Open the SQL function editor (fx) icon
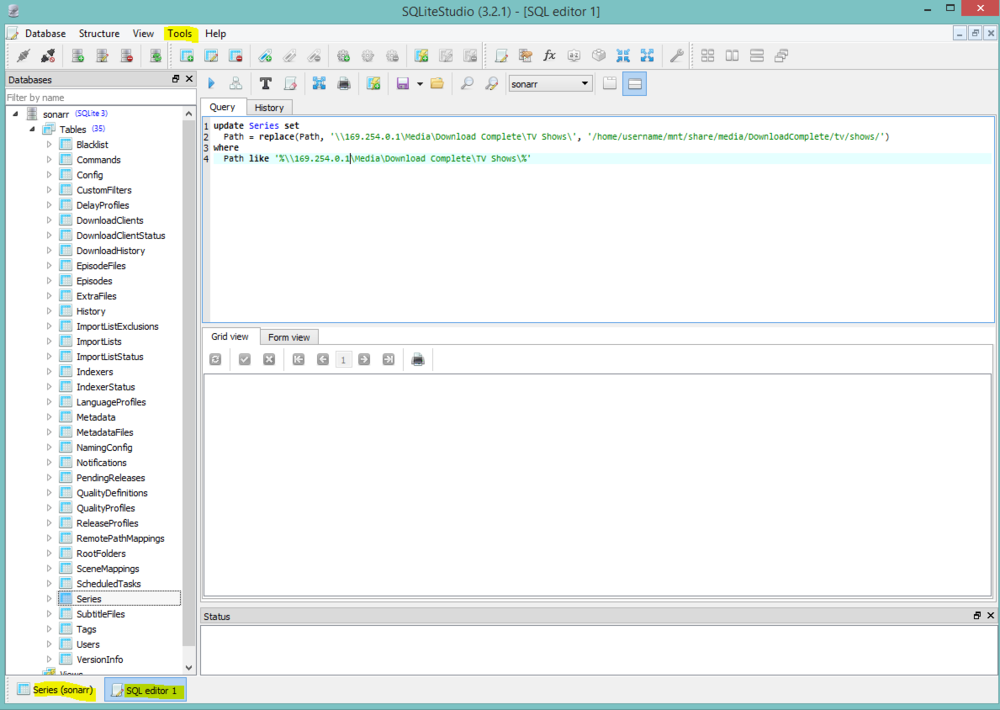Screen dimensions: 1000x710 click(549, 56)
